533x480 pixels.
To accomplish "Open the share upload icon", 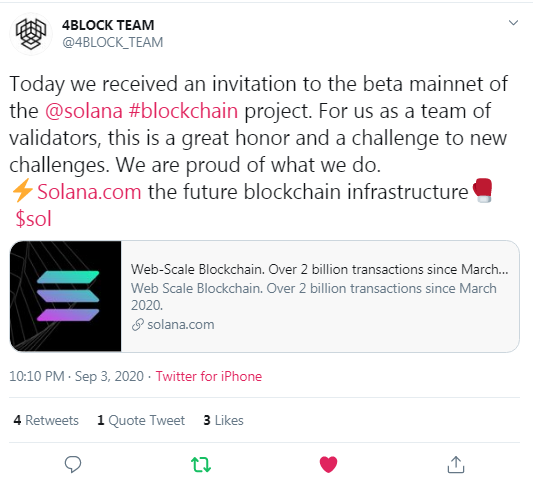I will (456, 464).
